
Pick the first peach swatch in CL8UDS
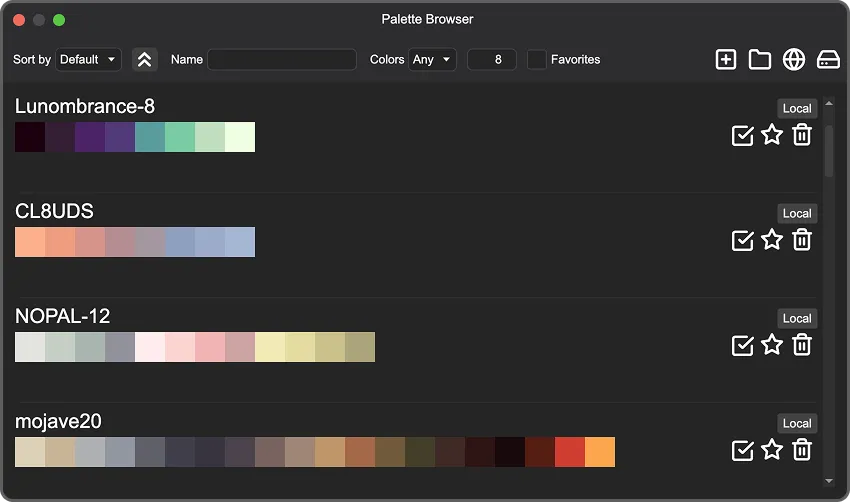pos(30,242)
